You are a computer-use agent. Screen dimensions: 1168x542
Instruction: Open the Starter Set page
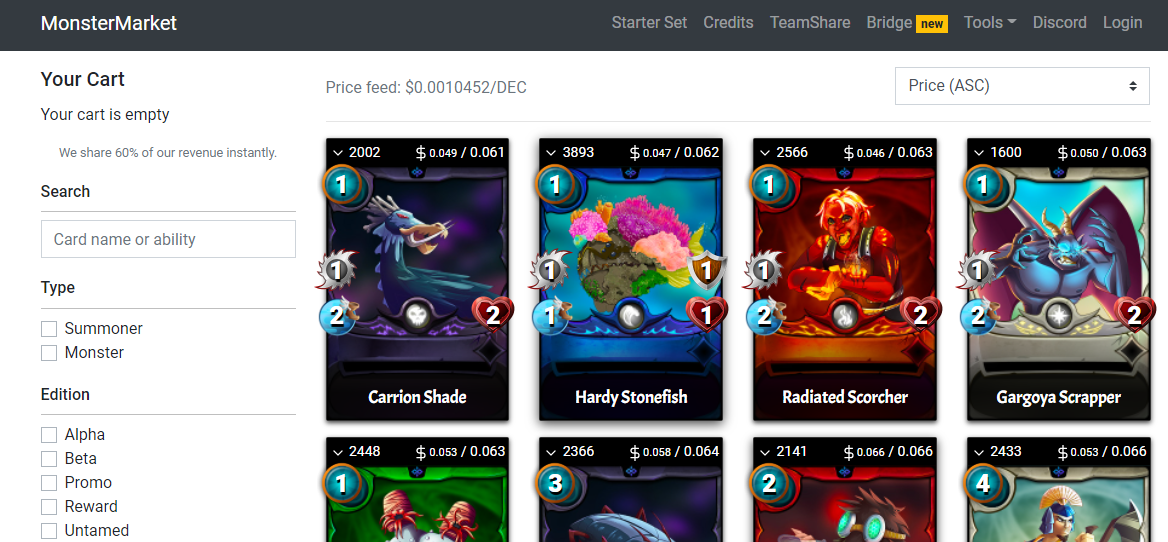pos(649,22)
